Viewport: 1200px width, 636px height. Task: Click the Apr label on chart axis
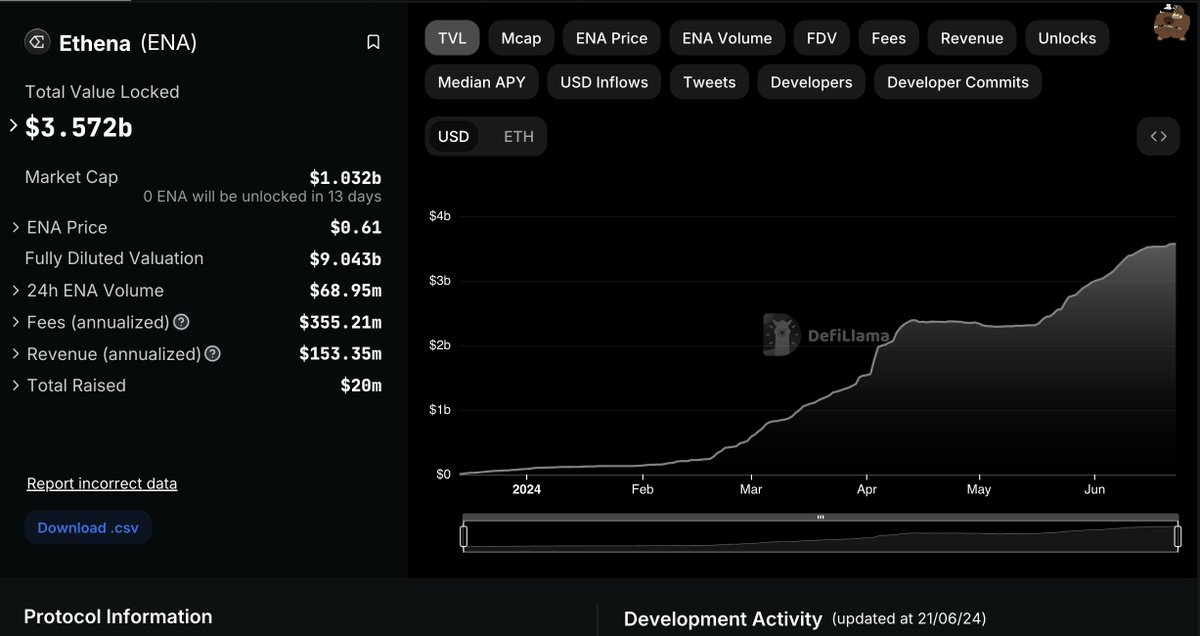tap(867, 490)
